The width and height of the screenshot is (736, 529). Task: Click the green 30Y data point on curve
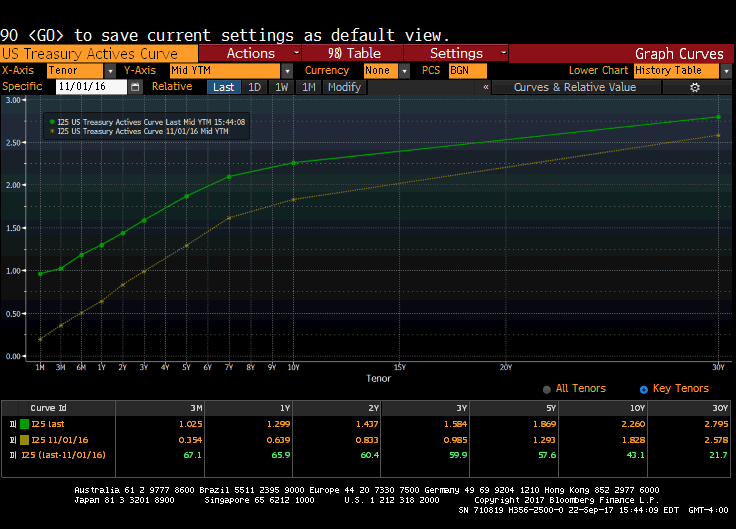[718, 117]
